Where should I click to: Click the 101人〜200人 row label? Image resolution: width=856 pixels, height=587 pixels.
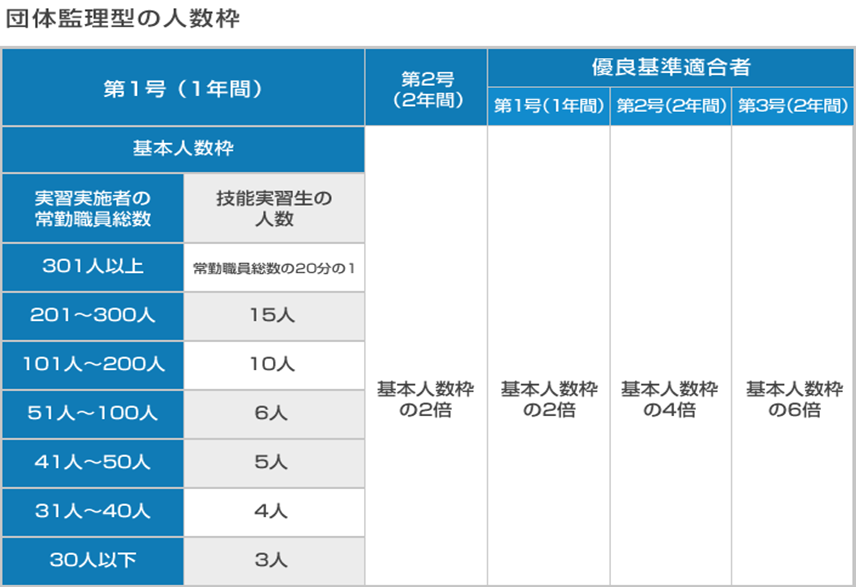(93, 365)
